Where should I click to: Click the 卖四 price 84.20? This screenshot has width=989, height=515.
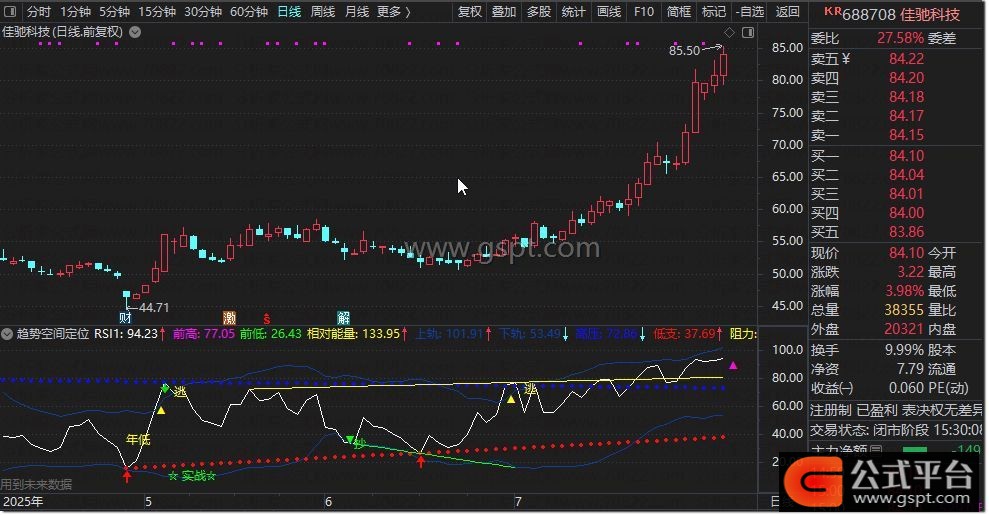[x=906, y=78]
